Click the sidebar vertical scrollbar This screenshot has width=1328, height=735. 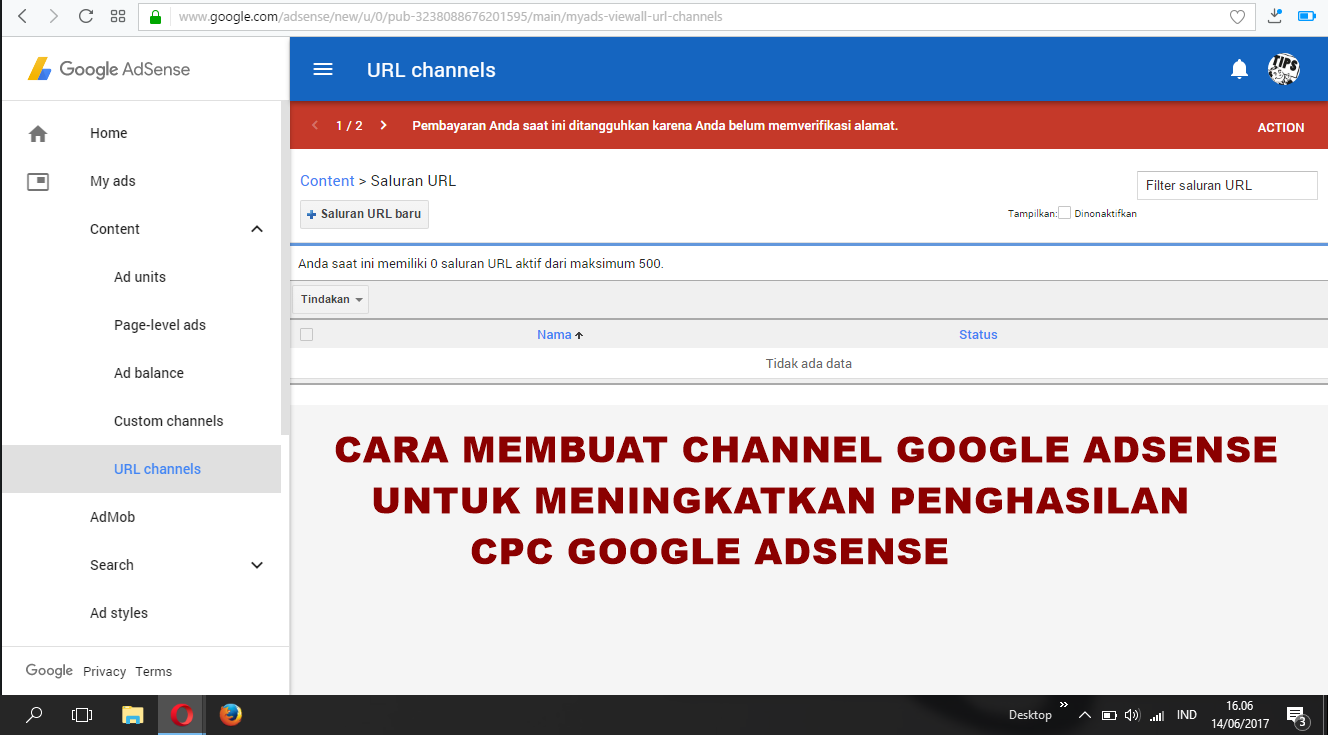[285, 267]
